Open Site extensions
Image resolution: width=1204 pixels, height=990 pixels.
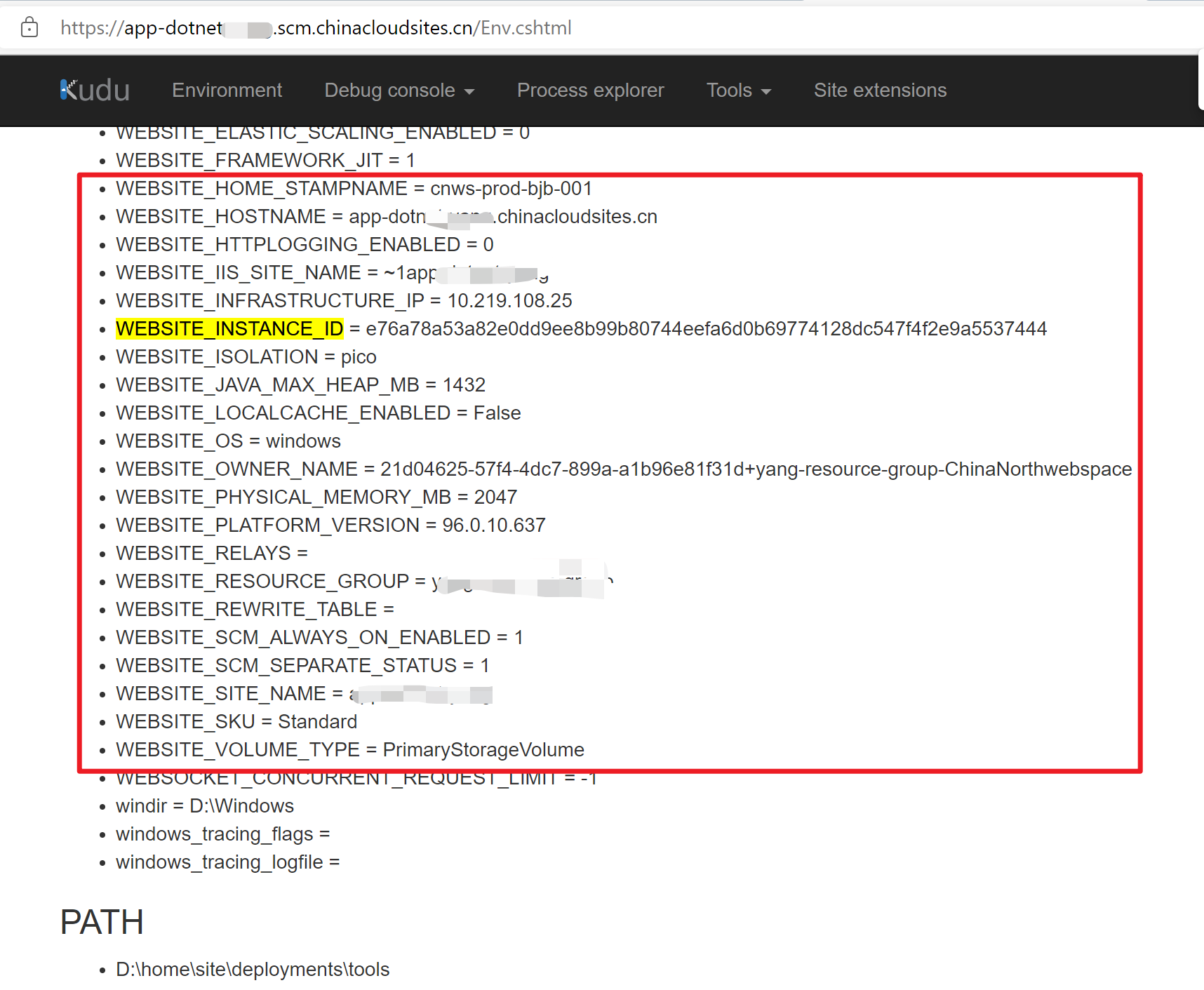(x=879, y=91)
